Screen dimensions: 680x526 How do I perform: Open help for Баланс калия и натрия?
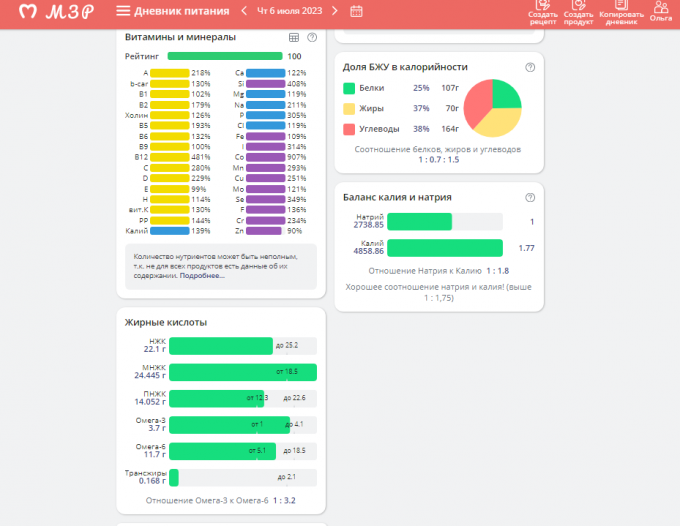click(x=530, y=197)
